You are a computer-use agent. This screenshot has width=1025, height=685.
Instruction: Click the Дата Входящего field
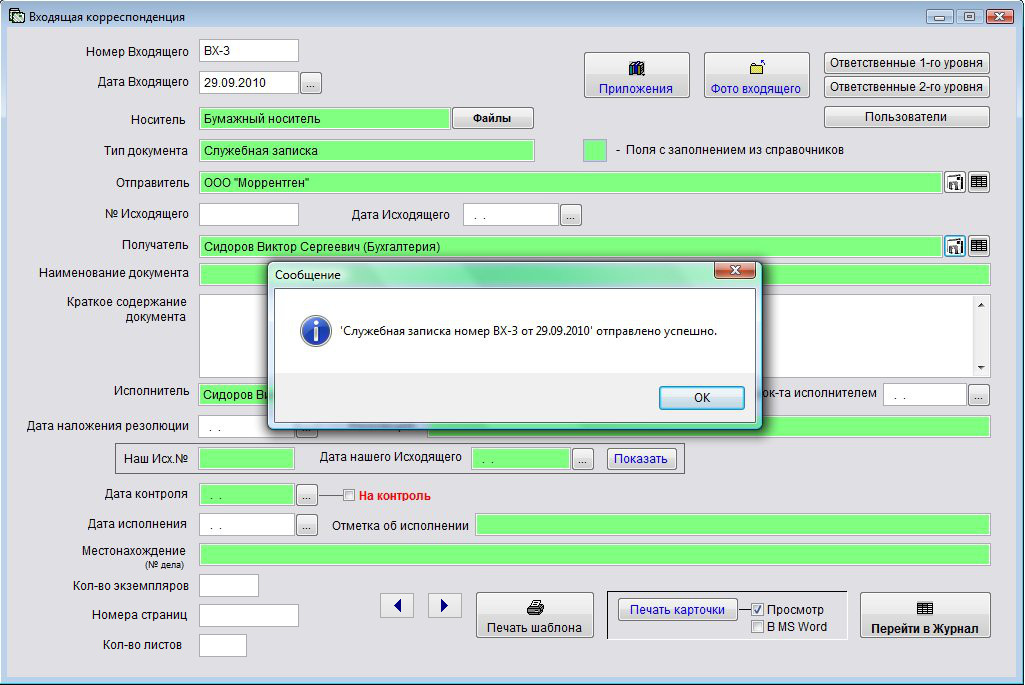(248, 83)
